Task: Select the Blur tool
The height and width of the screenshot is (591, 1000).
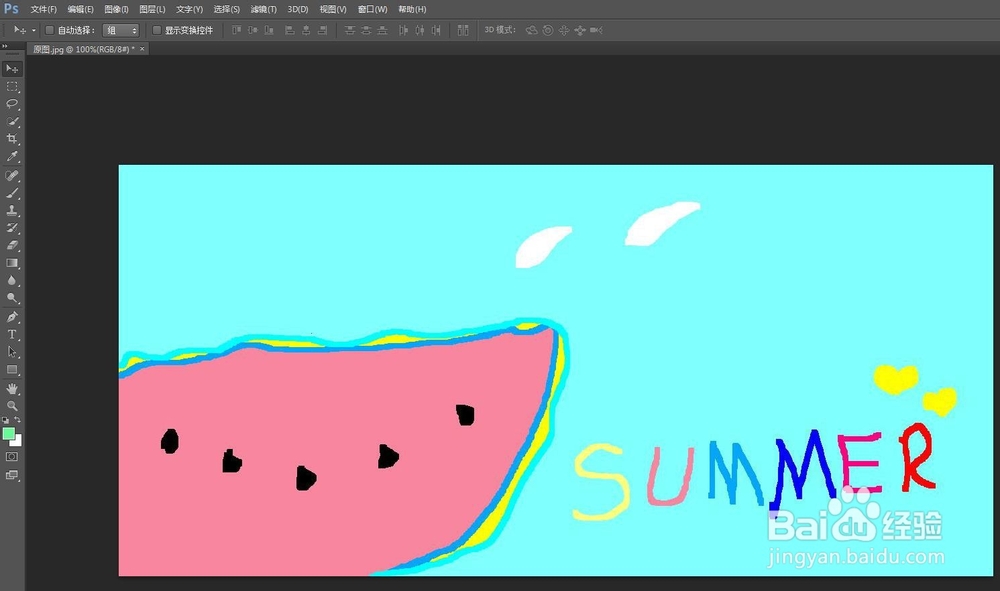Action: pos(12,280)
